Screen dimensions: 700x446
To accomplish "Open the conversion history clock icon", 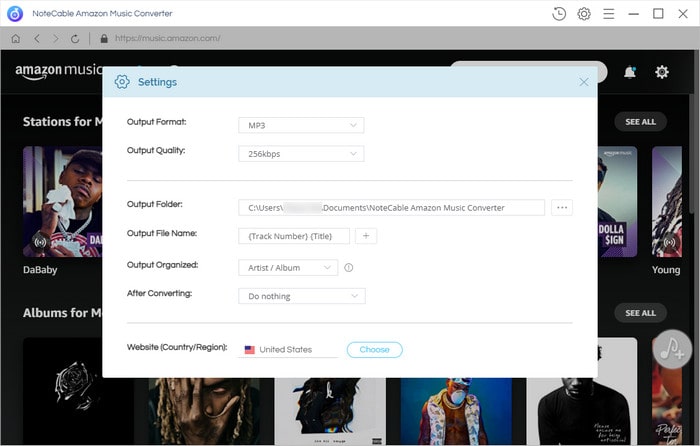I will pos(559,14).
